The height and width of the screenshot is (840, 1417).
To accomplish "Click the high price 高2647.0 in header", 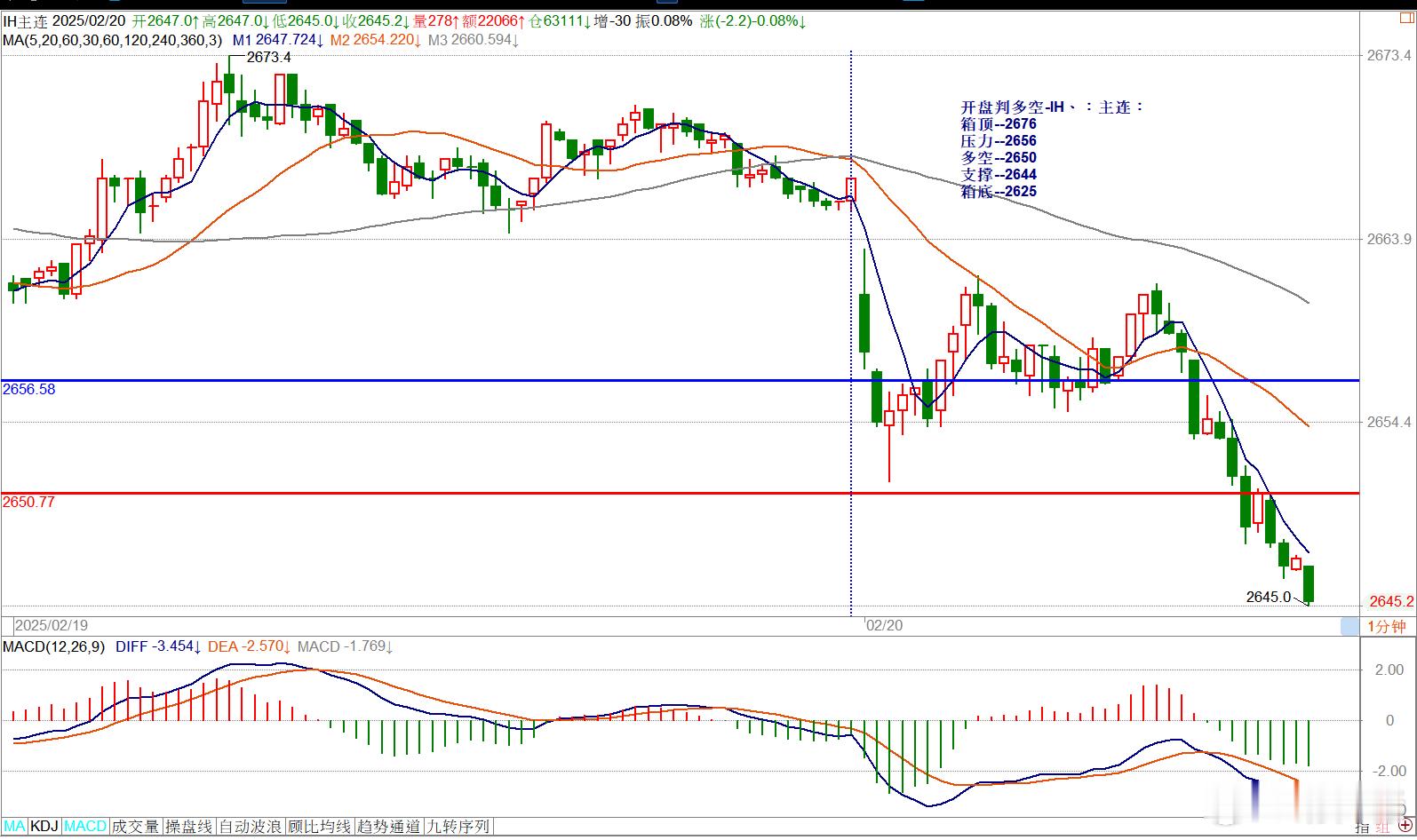I will coord(235,21).
